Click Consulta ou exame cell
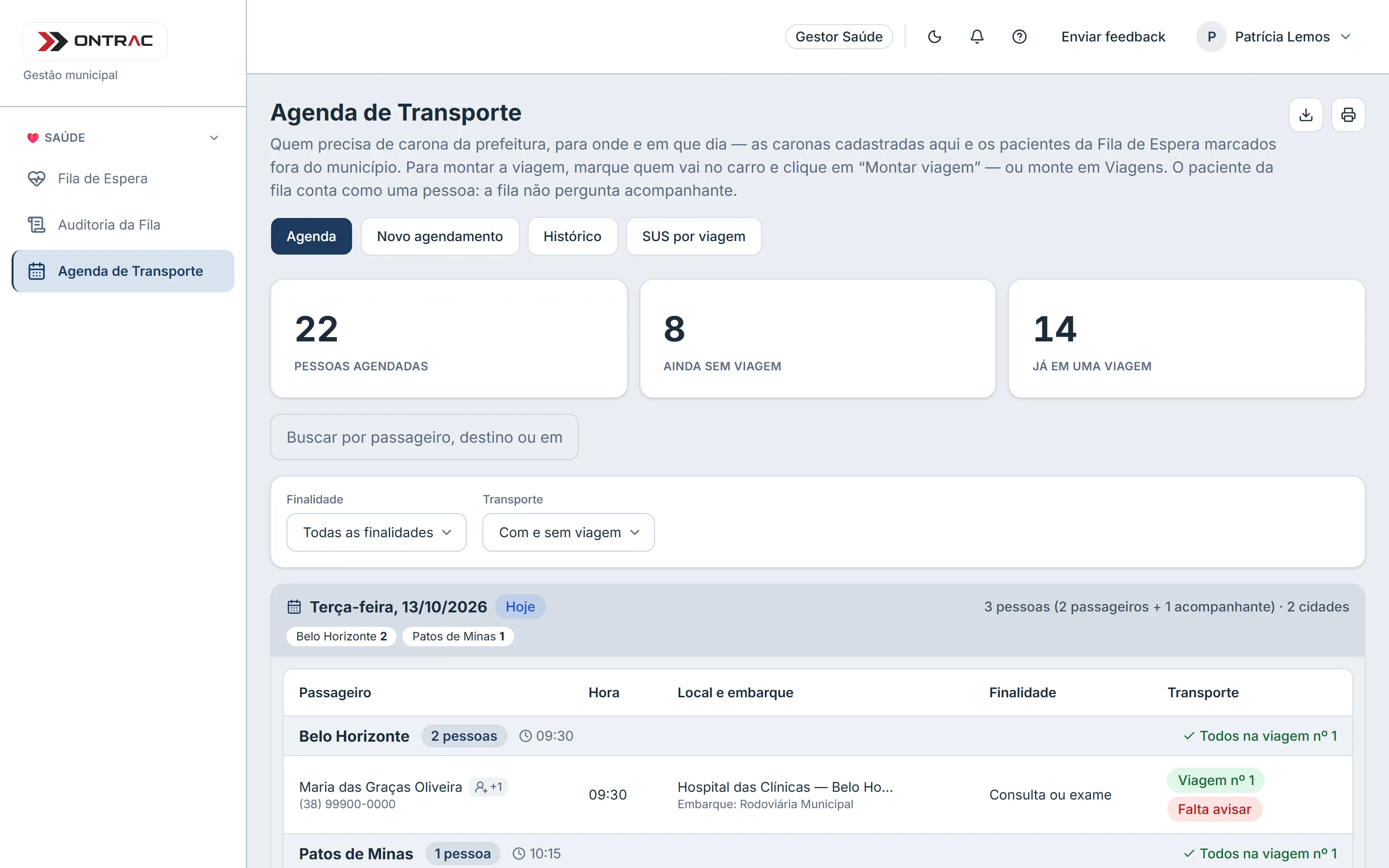Screen dimensions: 1389x868 coord(1050,795)
